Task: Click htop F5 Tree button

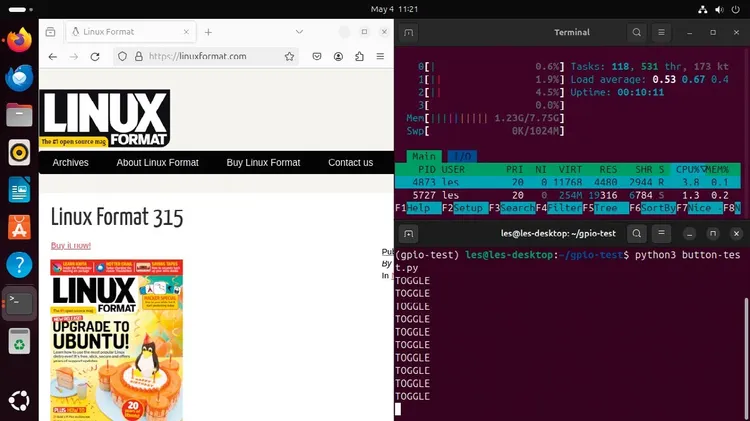Action: coord(606,208)
